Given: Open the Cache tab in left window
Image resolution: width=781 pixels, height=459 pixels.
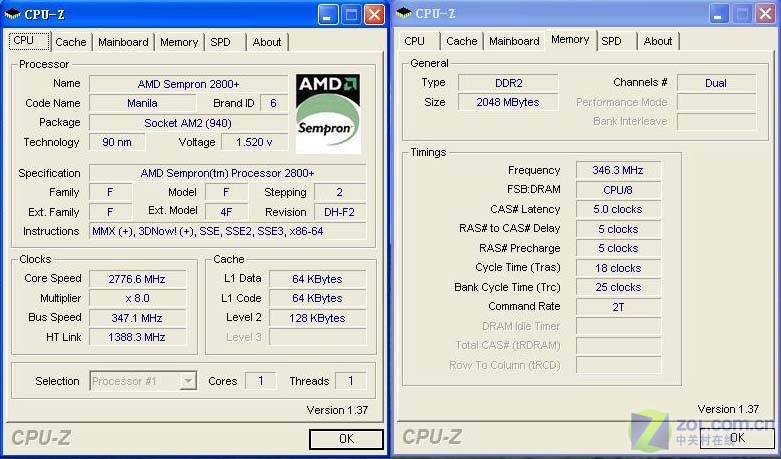Looking at the screenshot, I should (x=71, y=42).
